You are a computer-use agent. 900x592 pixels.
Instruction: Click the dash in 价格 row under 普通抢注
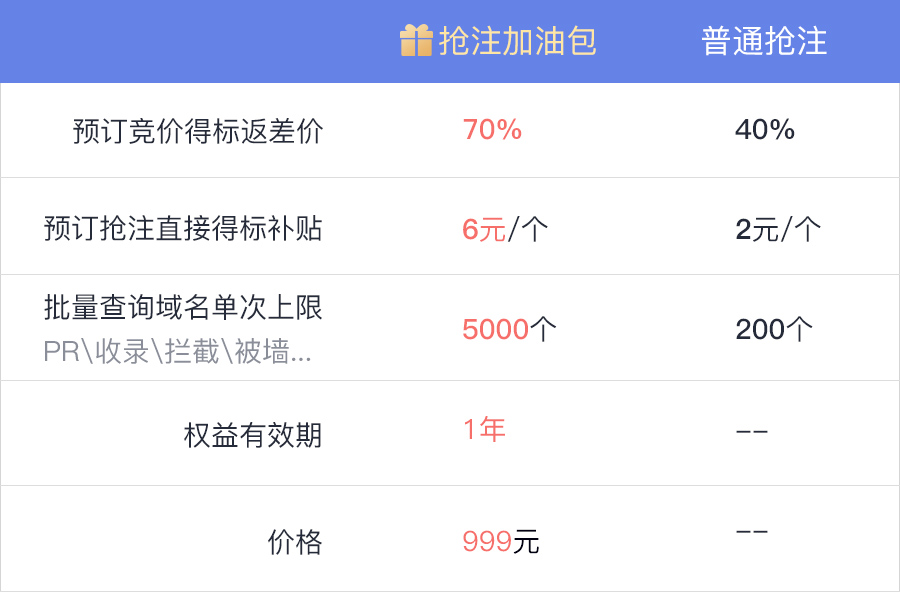(752, 532)
